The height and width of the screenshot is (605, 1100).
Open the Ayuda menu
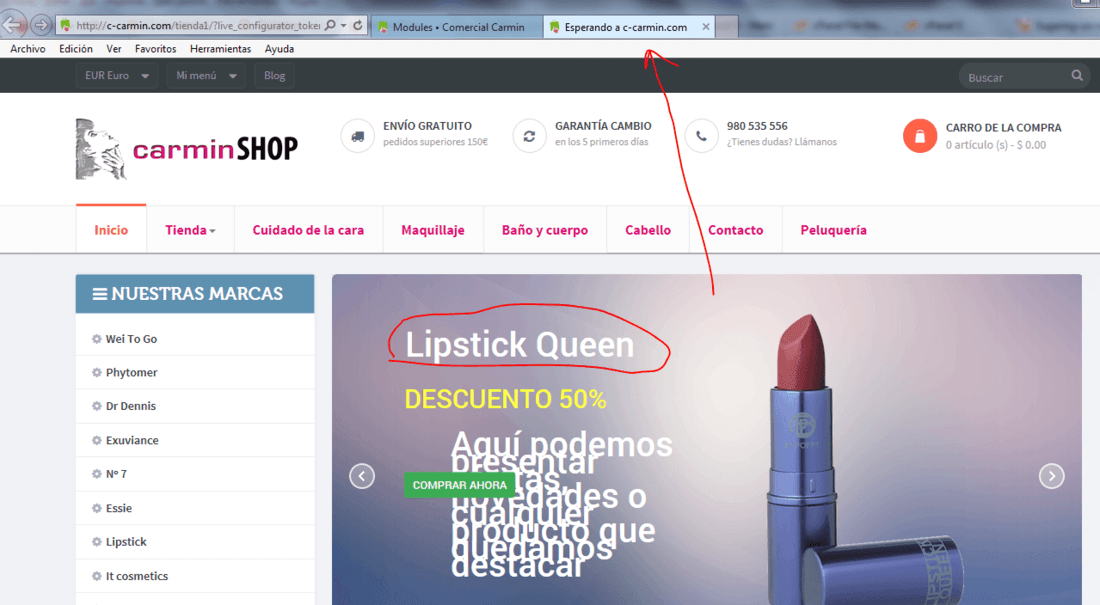(279, 48)
